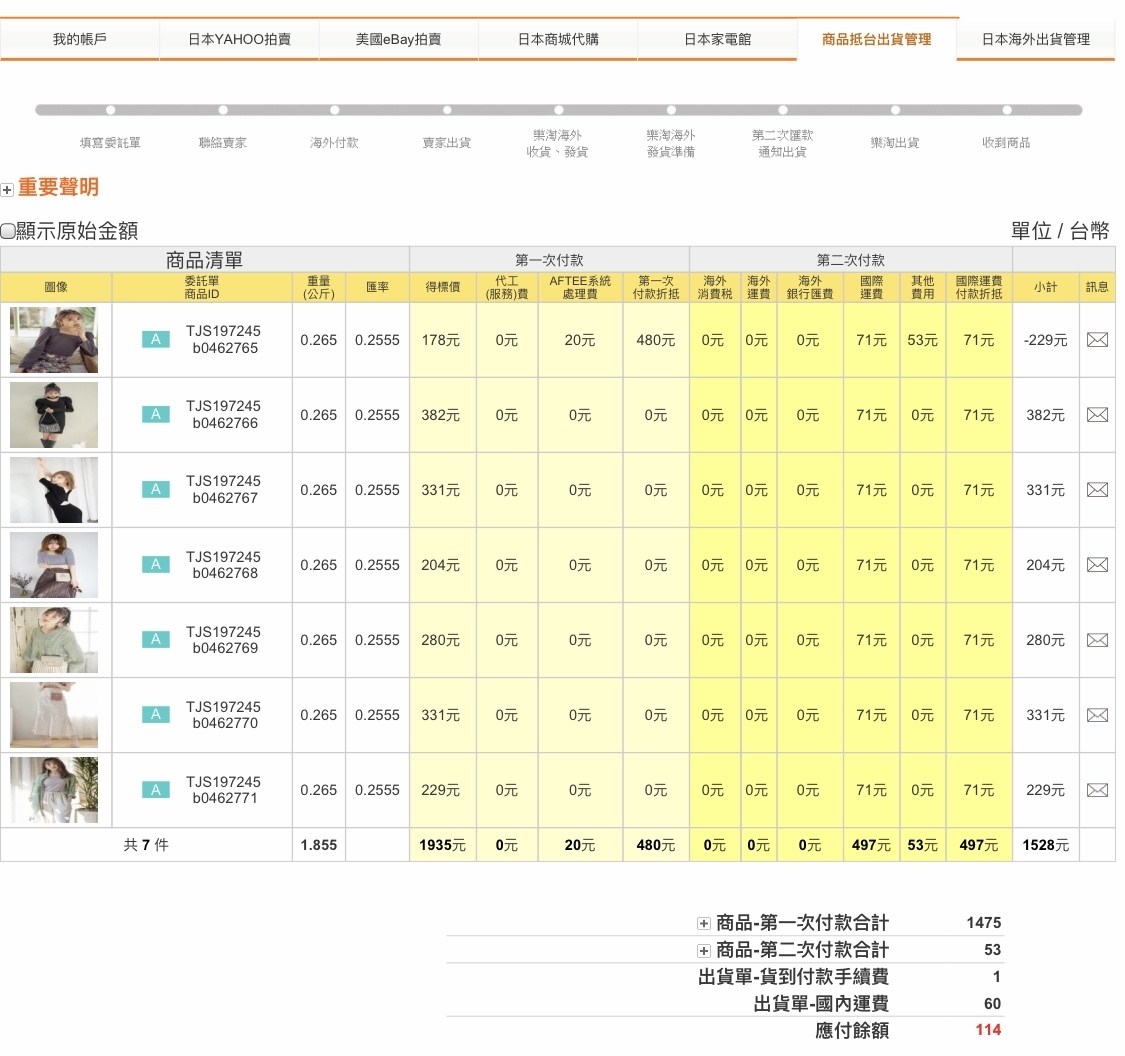Expand 商品-第二次付款合計 details
This screenshot has width=1125, height=1056.
click(703, 951)
